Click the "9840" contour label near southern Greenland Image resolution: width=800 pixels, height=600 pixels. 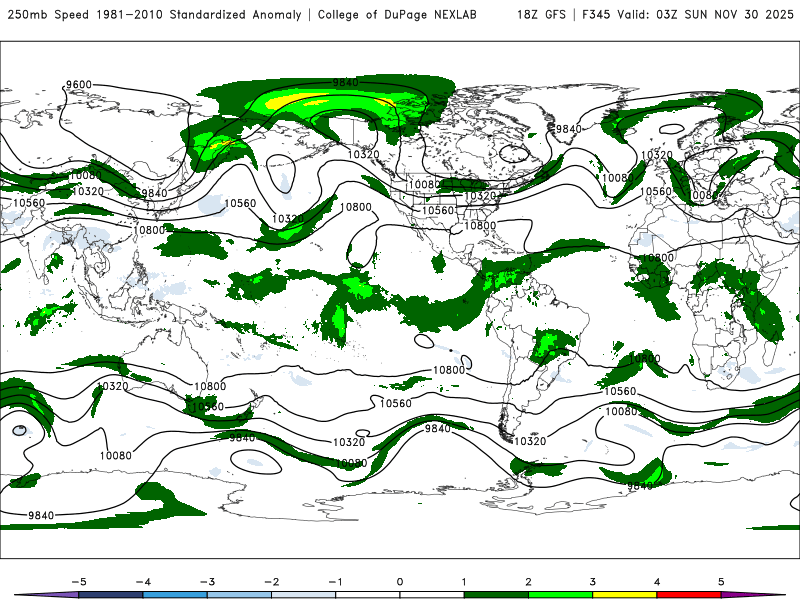click(x=568, y=129)
